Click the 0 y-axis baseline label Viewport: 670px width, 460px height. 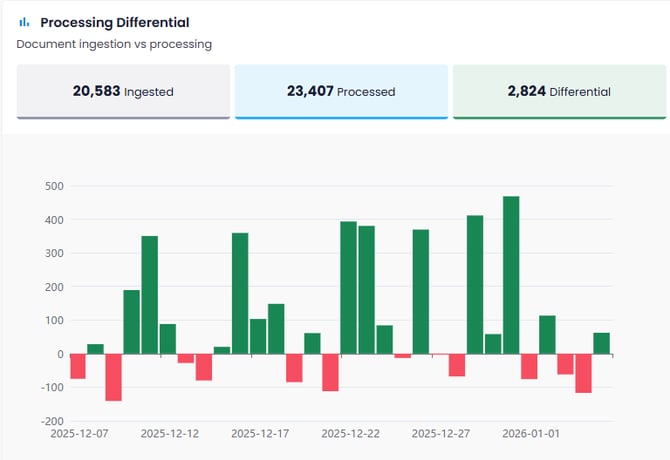click(x=60, y=354)
